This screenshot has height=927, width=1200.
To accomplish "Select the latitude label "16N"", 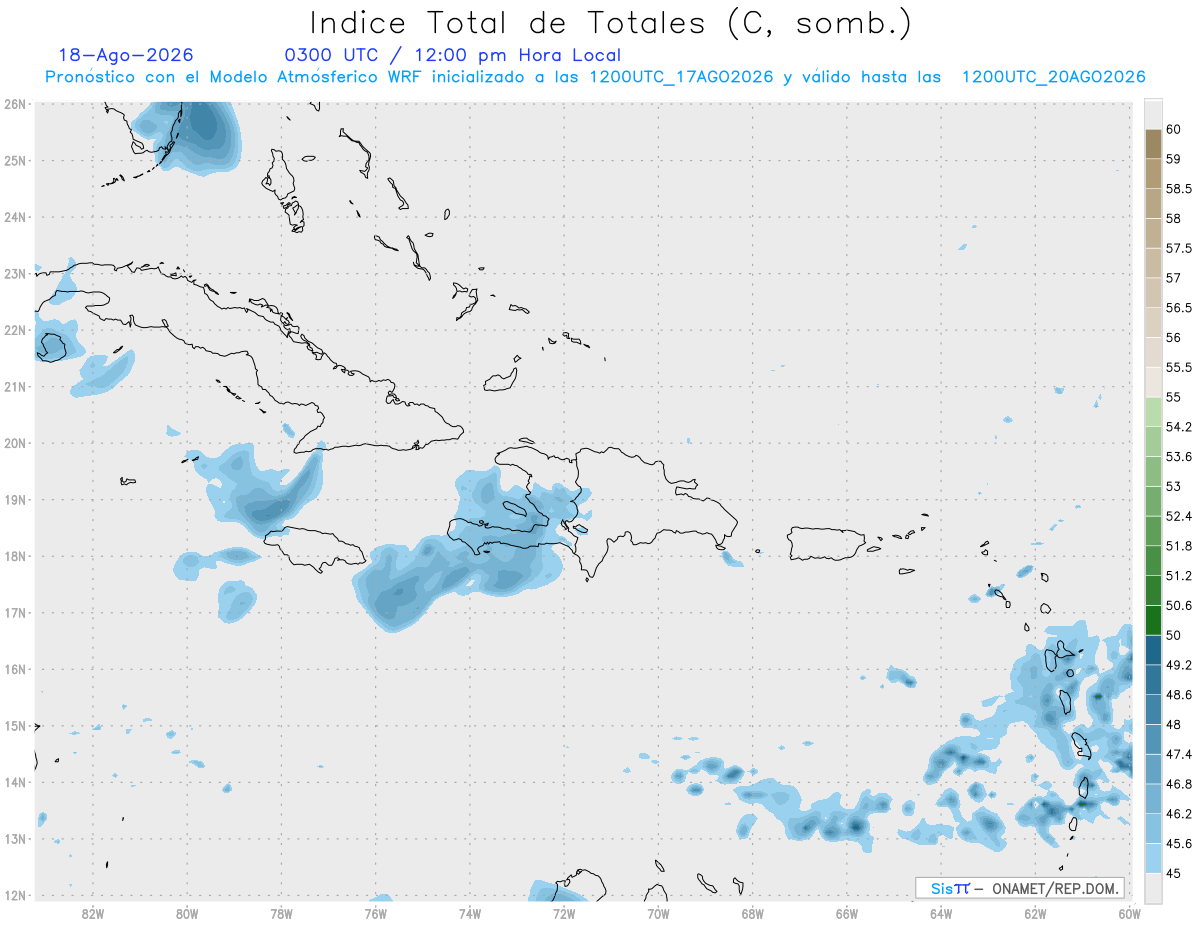I will pos(15,669).
